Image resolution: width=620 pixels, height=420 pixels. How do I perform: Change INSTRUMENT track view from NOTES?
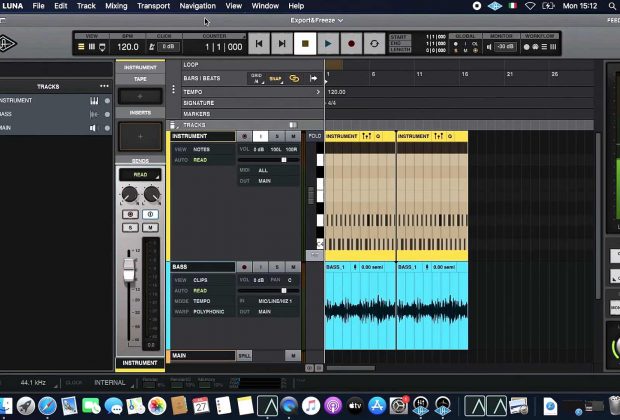203,149
